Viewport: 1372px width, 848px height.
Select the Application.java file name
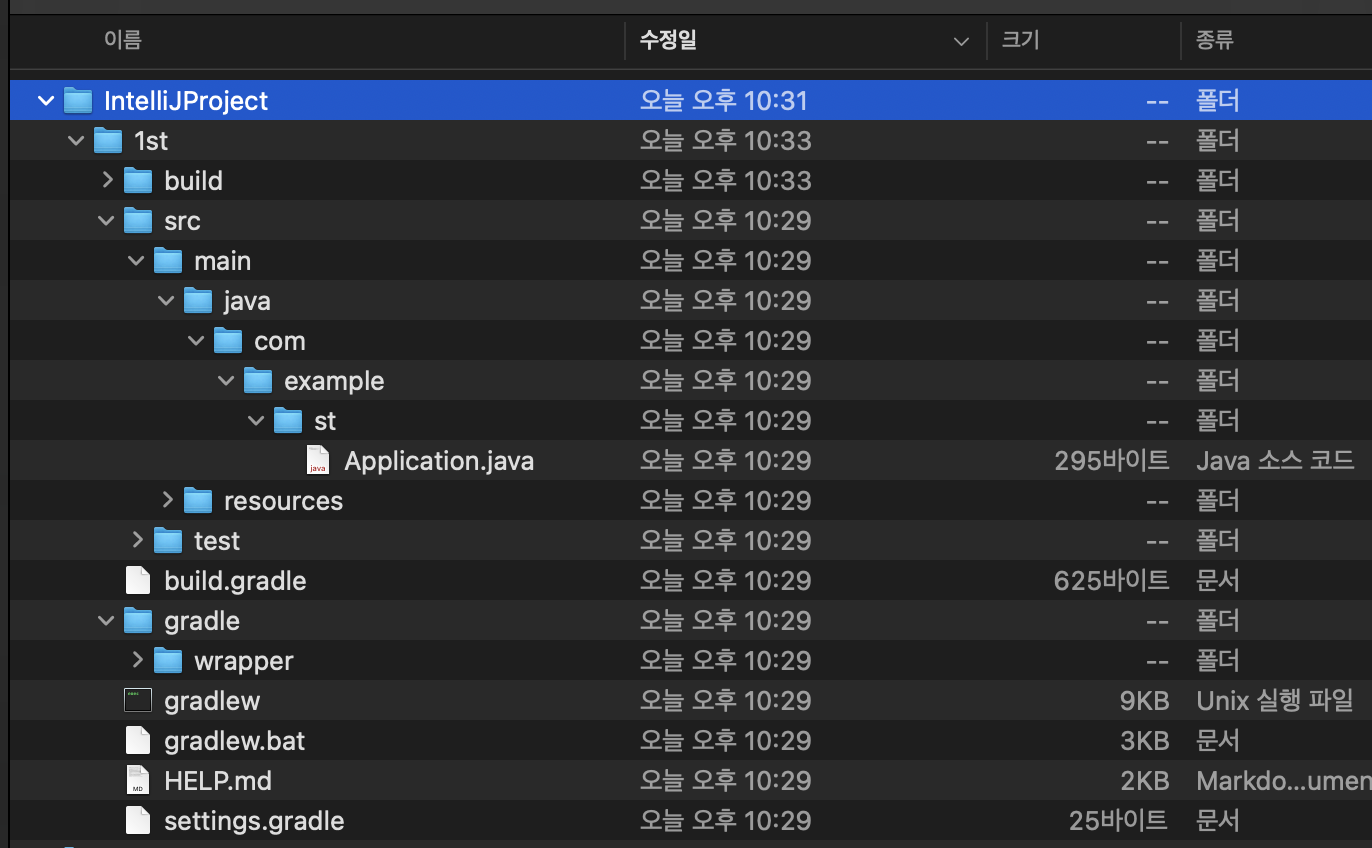(x=439, y=461)
